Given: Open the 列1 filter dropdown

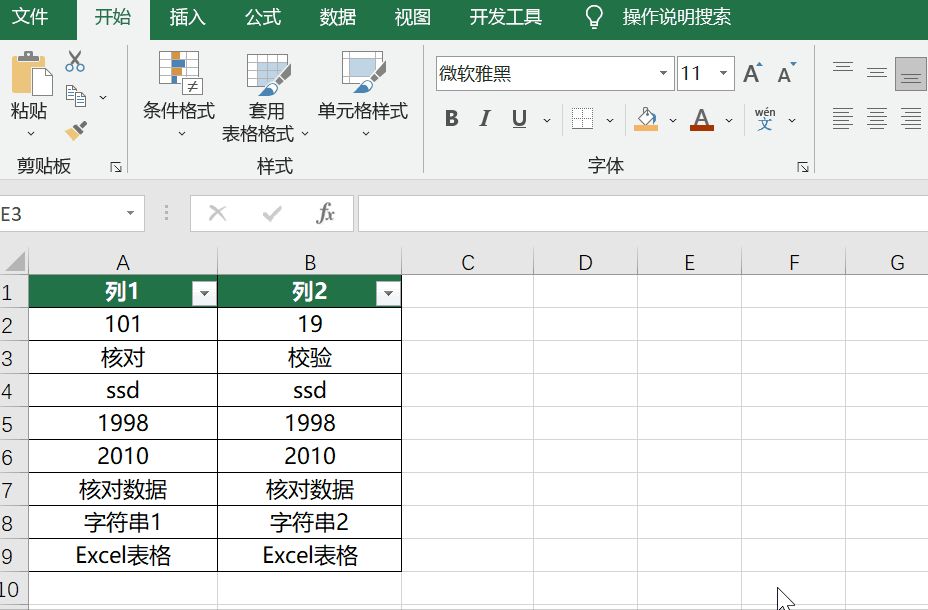Looking at the screenshot, I should (204, 293).
